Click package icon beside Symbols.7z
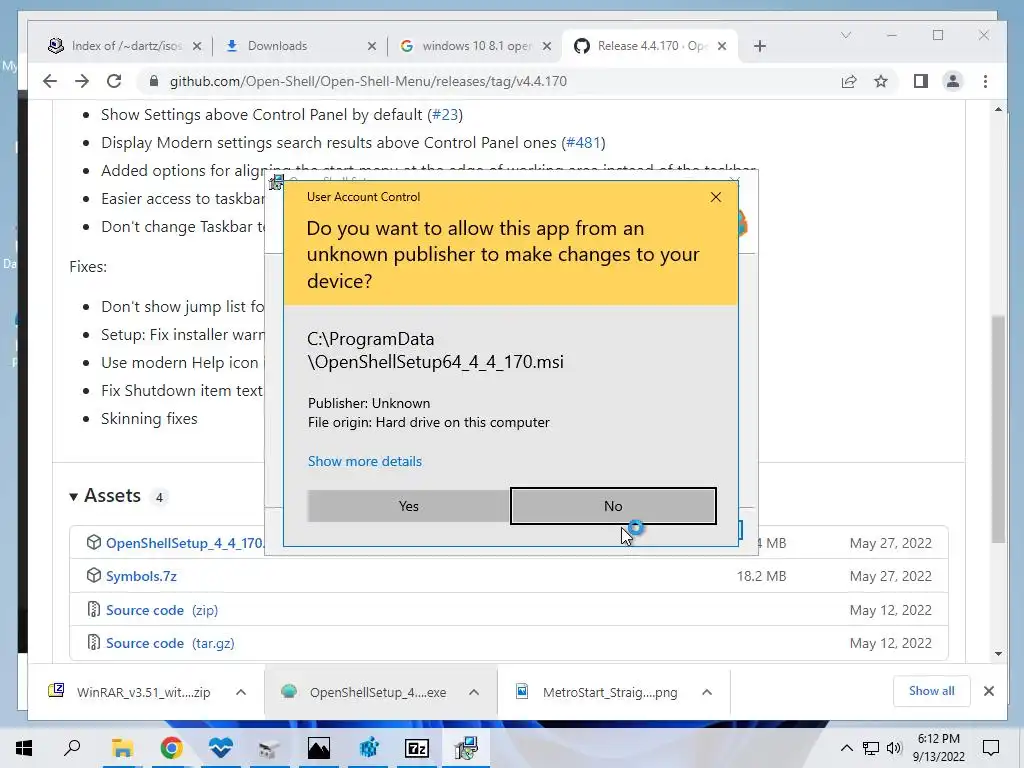This screenshot has height=768, width=1024. tap(93, 575)
